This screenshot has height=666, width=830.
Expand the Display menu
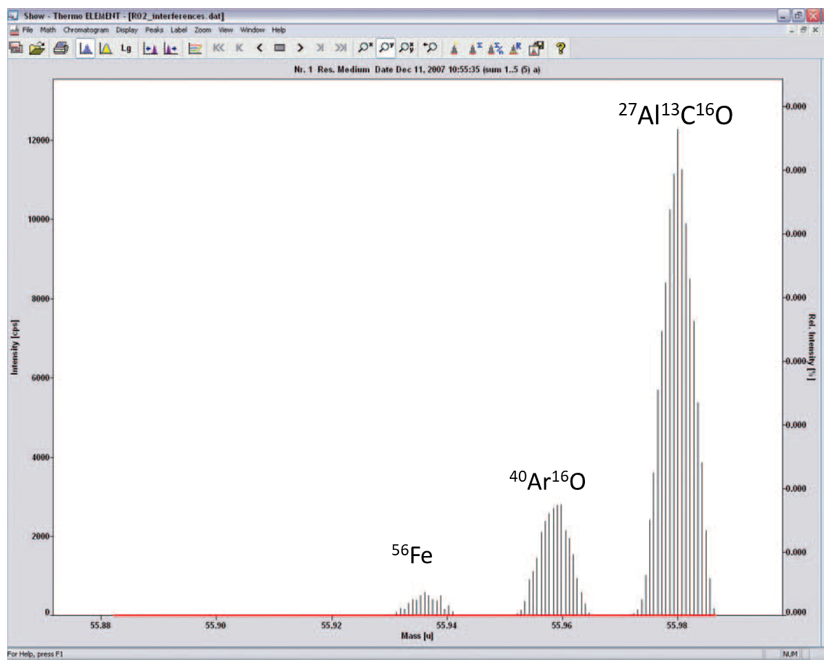[127, 30]
